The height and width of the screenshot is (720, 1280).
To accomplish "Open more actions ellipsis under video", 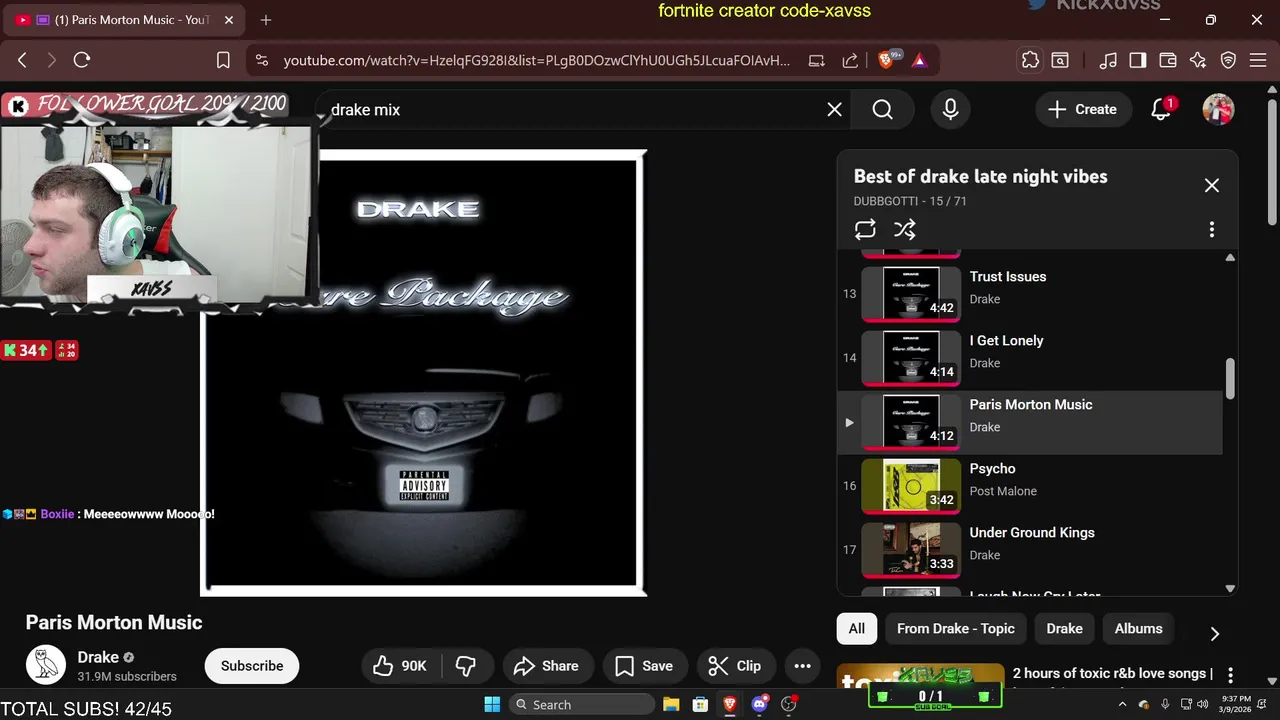I will point(802,666).
